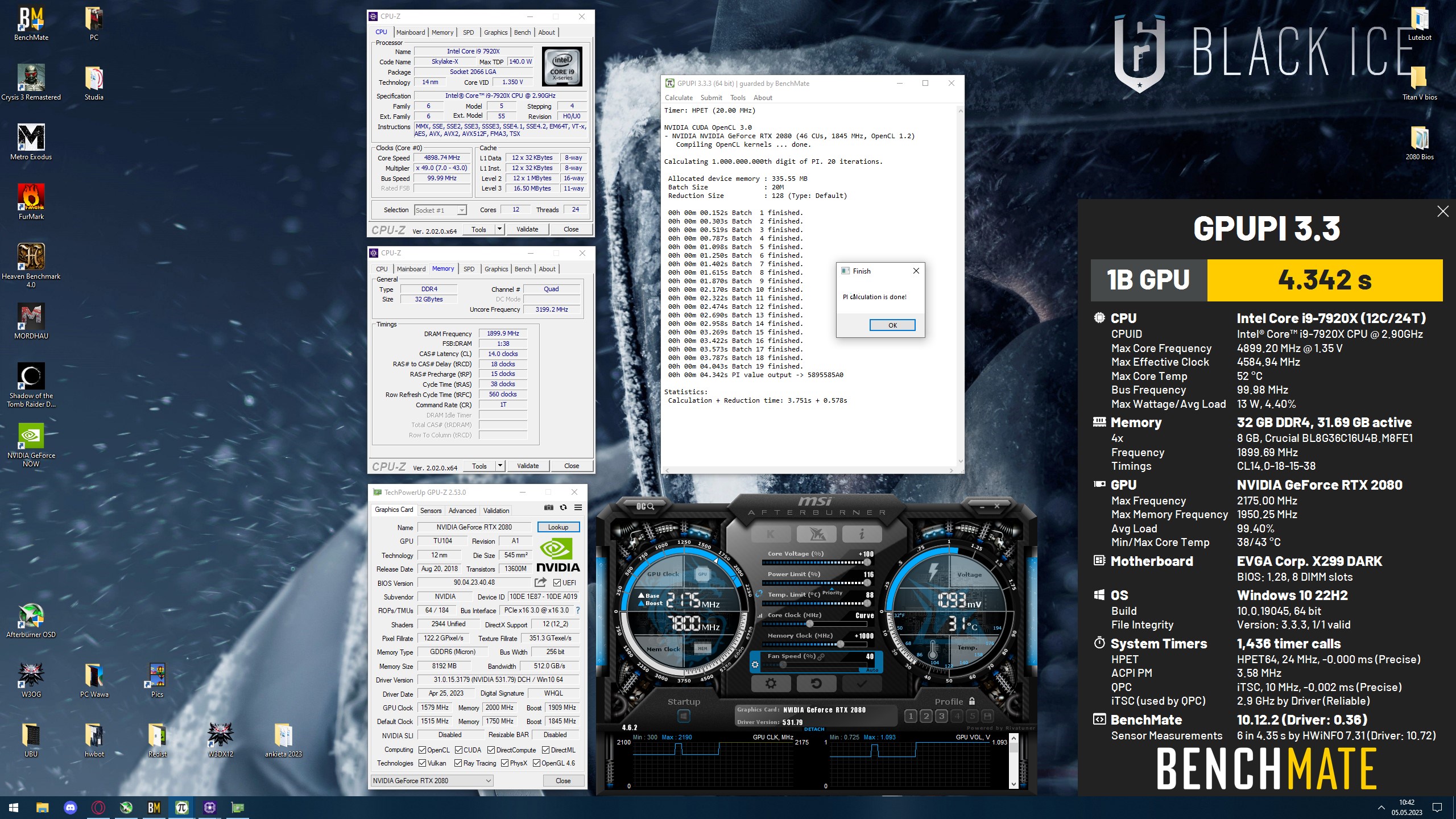Click the Afterburner apply checkmark button
Viewport: 1456px width, 819px height.
[862, 683]
